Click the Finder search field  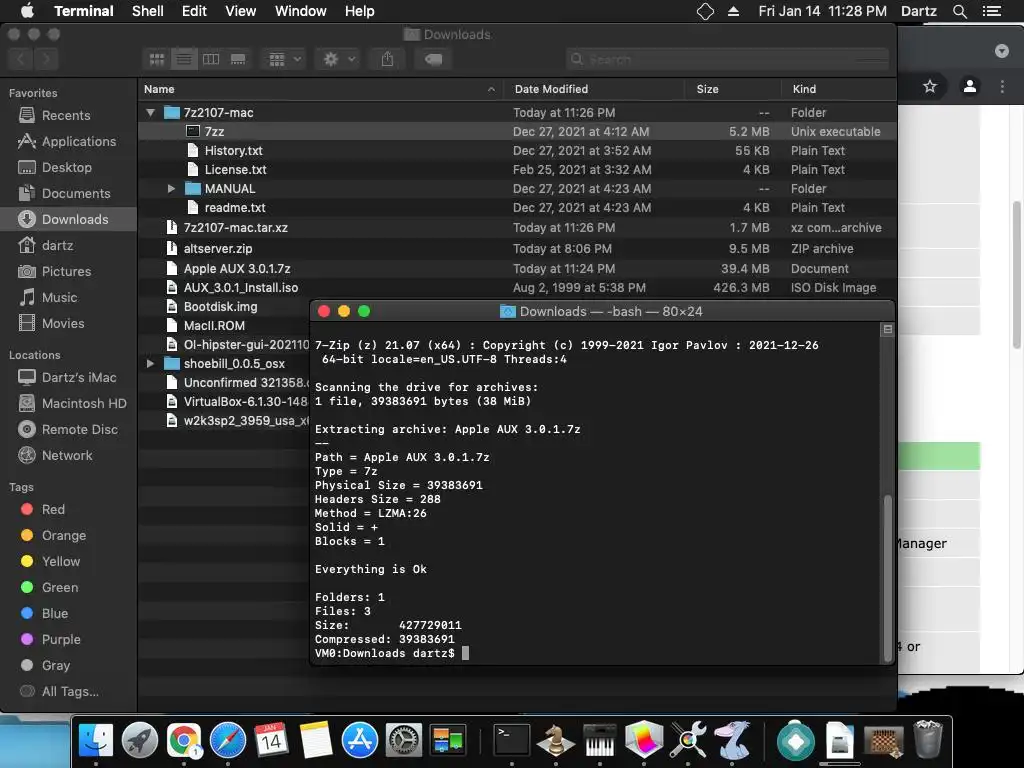point(728,59)
